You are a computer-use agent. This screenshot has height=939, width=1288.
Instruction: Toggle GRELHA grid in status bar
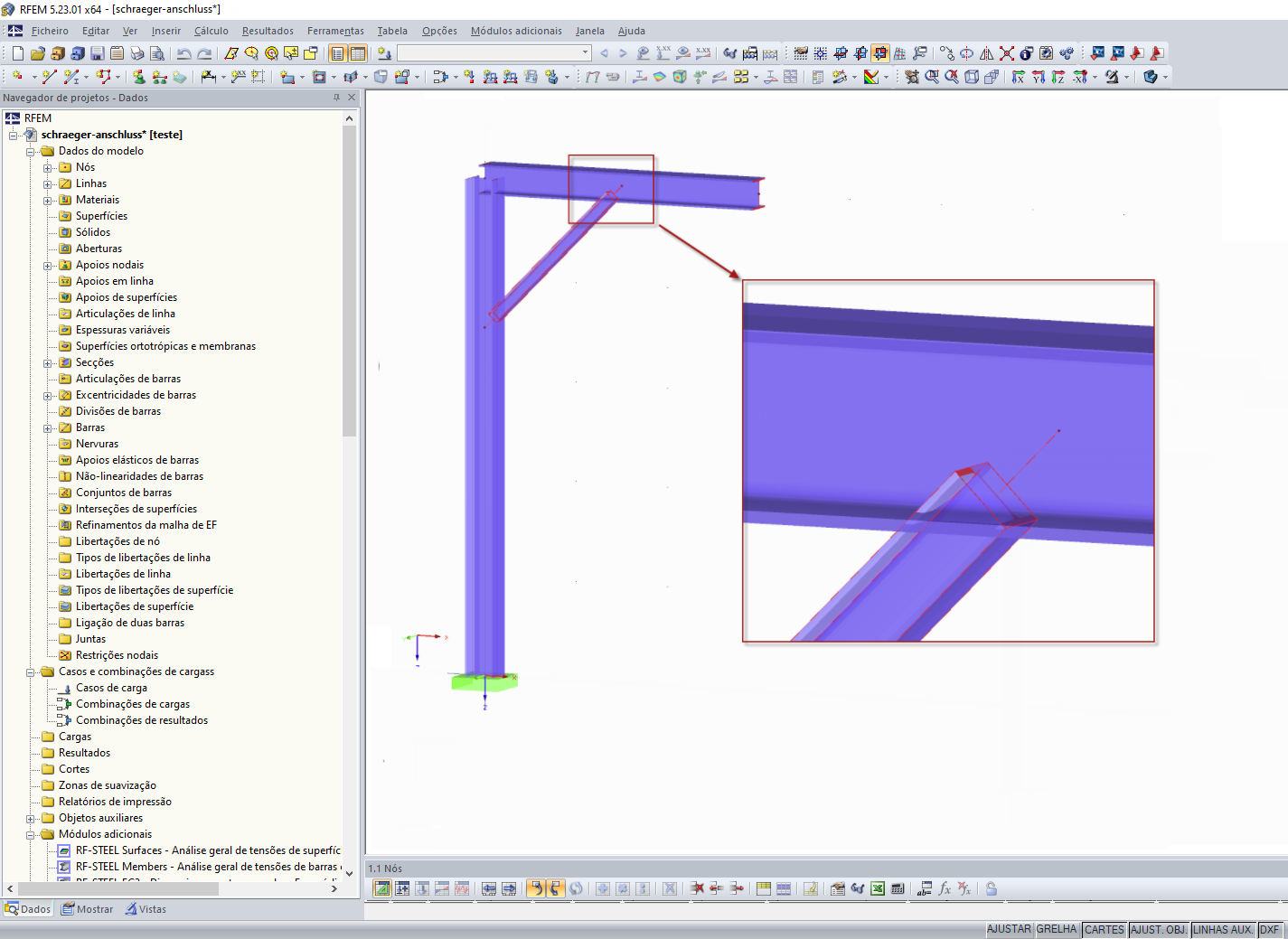[x=1058, y=929]
